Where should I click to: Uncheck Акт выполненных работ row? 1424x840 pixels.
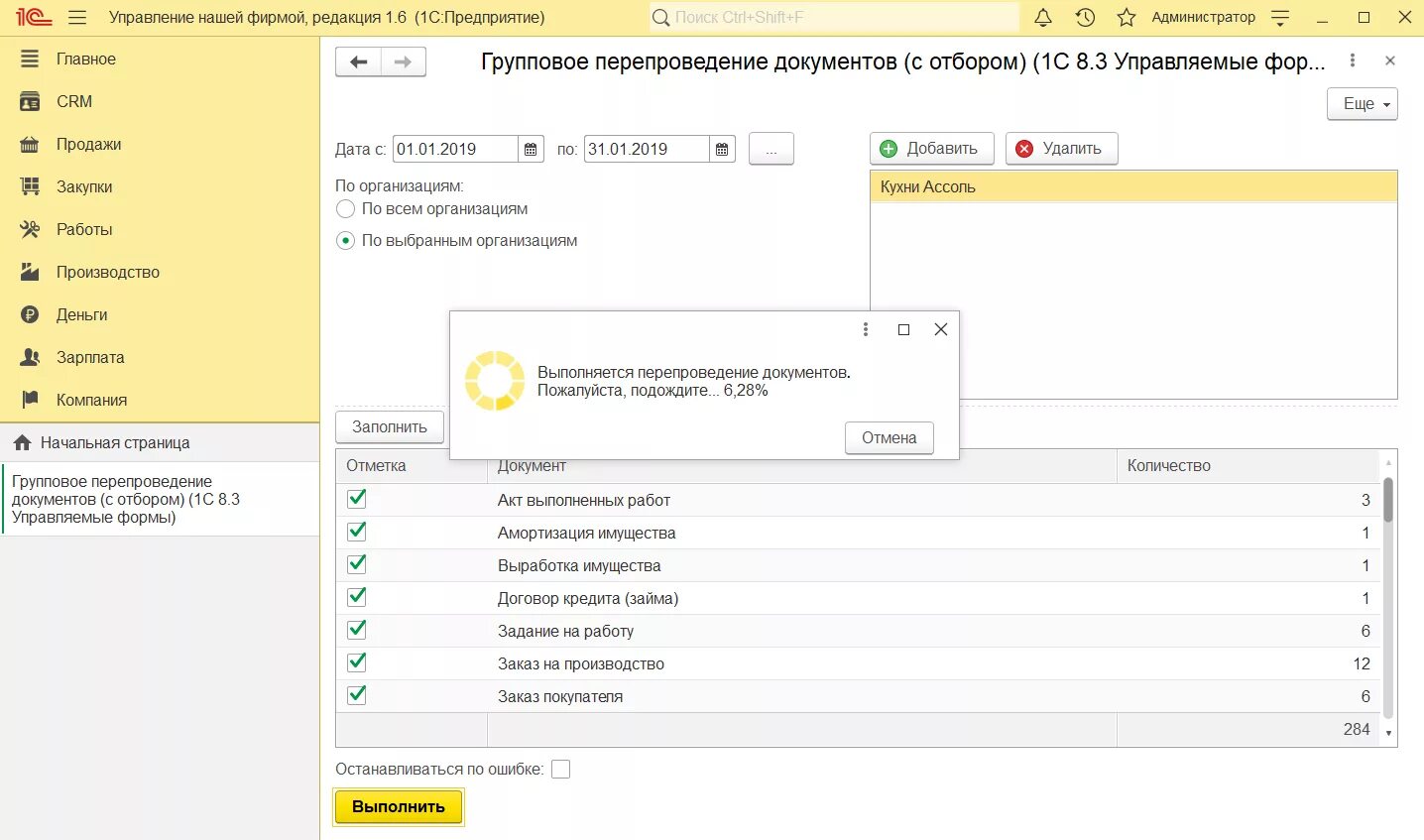(x=357, y=499)
